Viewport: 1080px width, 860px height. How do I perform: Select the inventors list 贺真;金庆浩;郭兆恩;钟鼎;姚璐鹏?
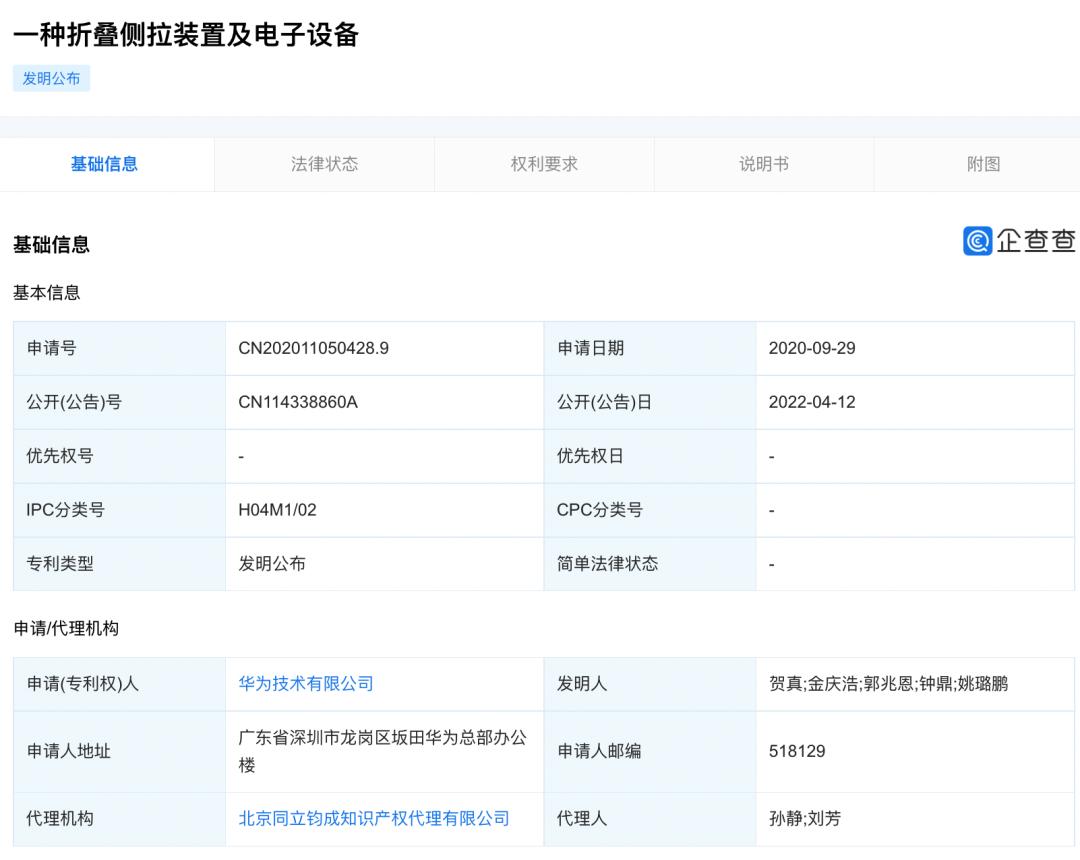[889, 684]
